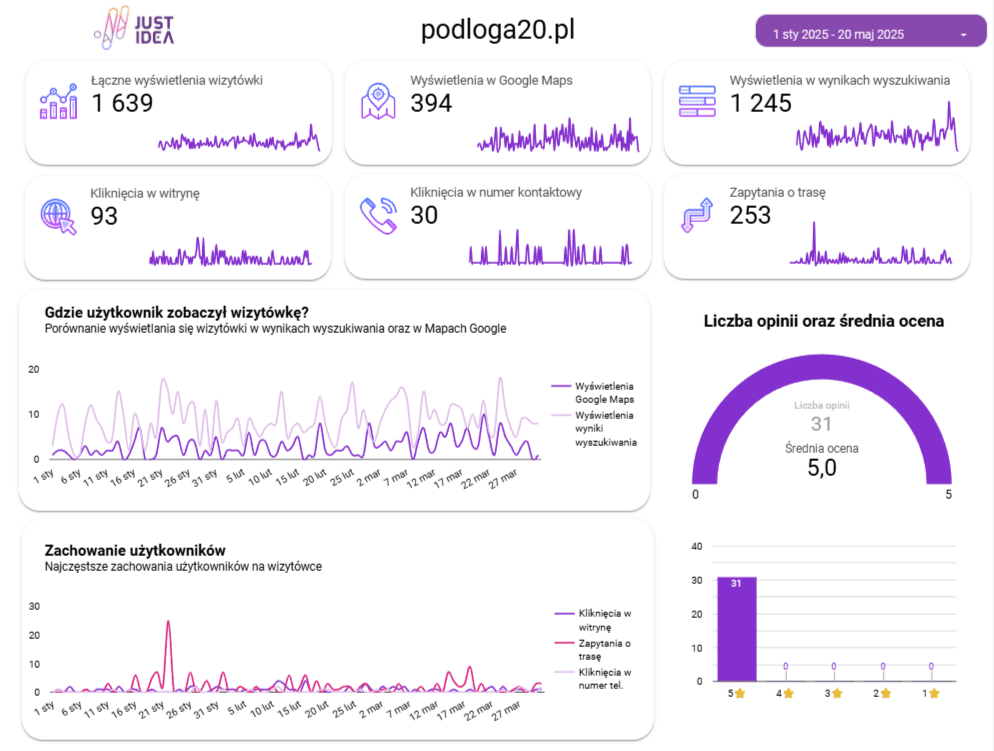
Task: Click the 5 star rating label
Action: point(736,693)
